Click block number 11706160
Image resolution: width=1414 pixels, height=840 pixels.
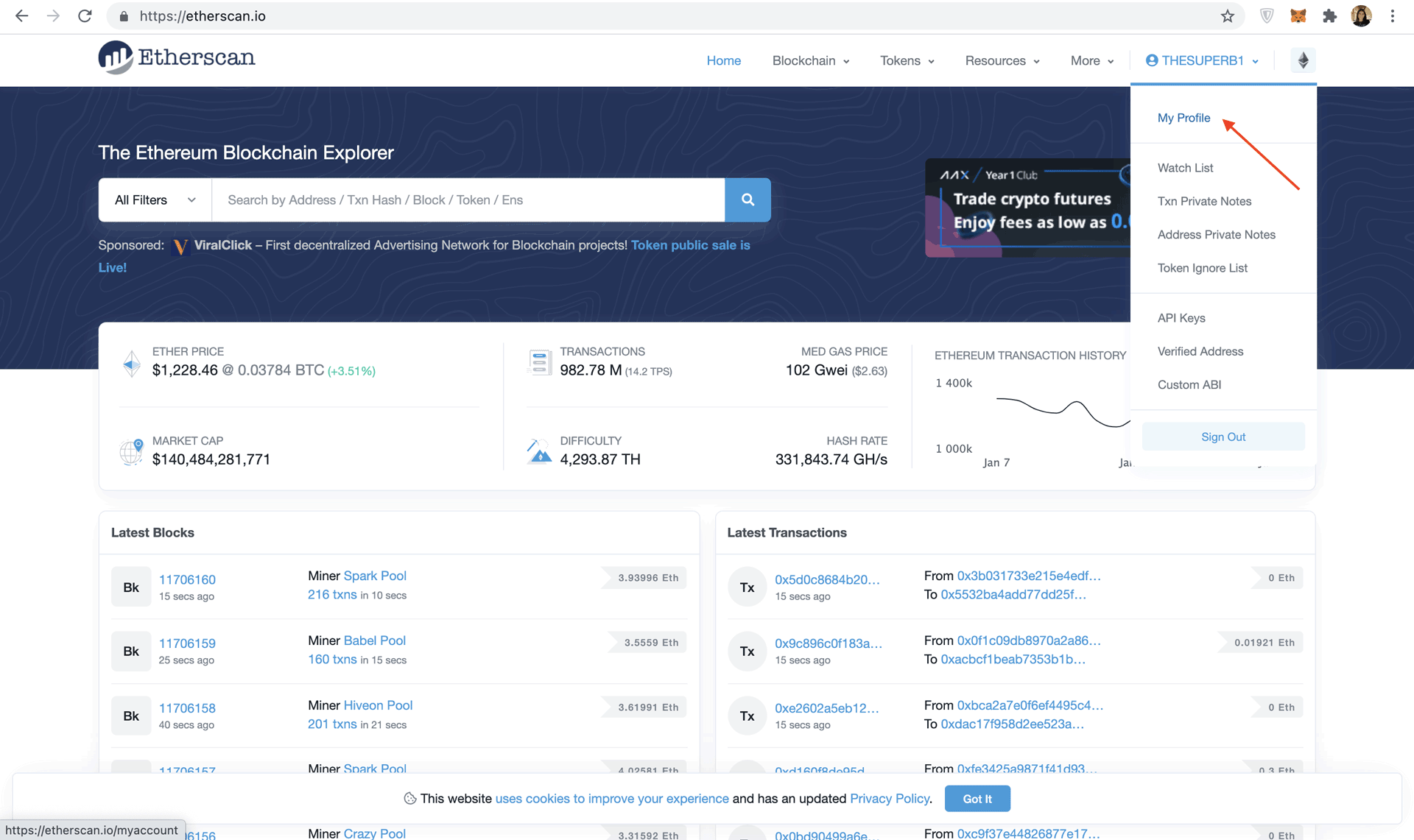coord(187,578)
